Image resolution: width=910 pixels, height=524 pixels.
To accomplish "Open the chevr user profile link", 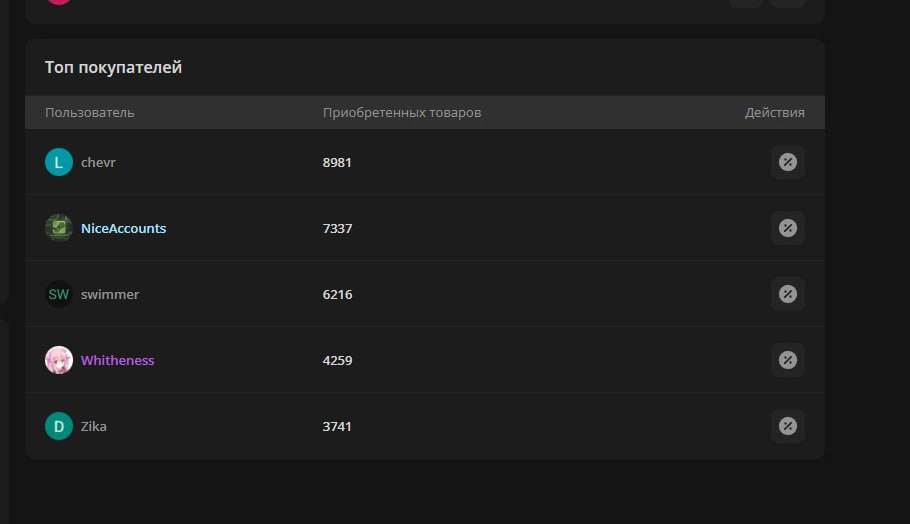I will pyautogui.click(x=98, y=162).
